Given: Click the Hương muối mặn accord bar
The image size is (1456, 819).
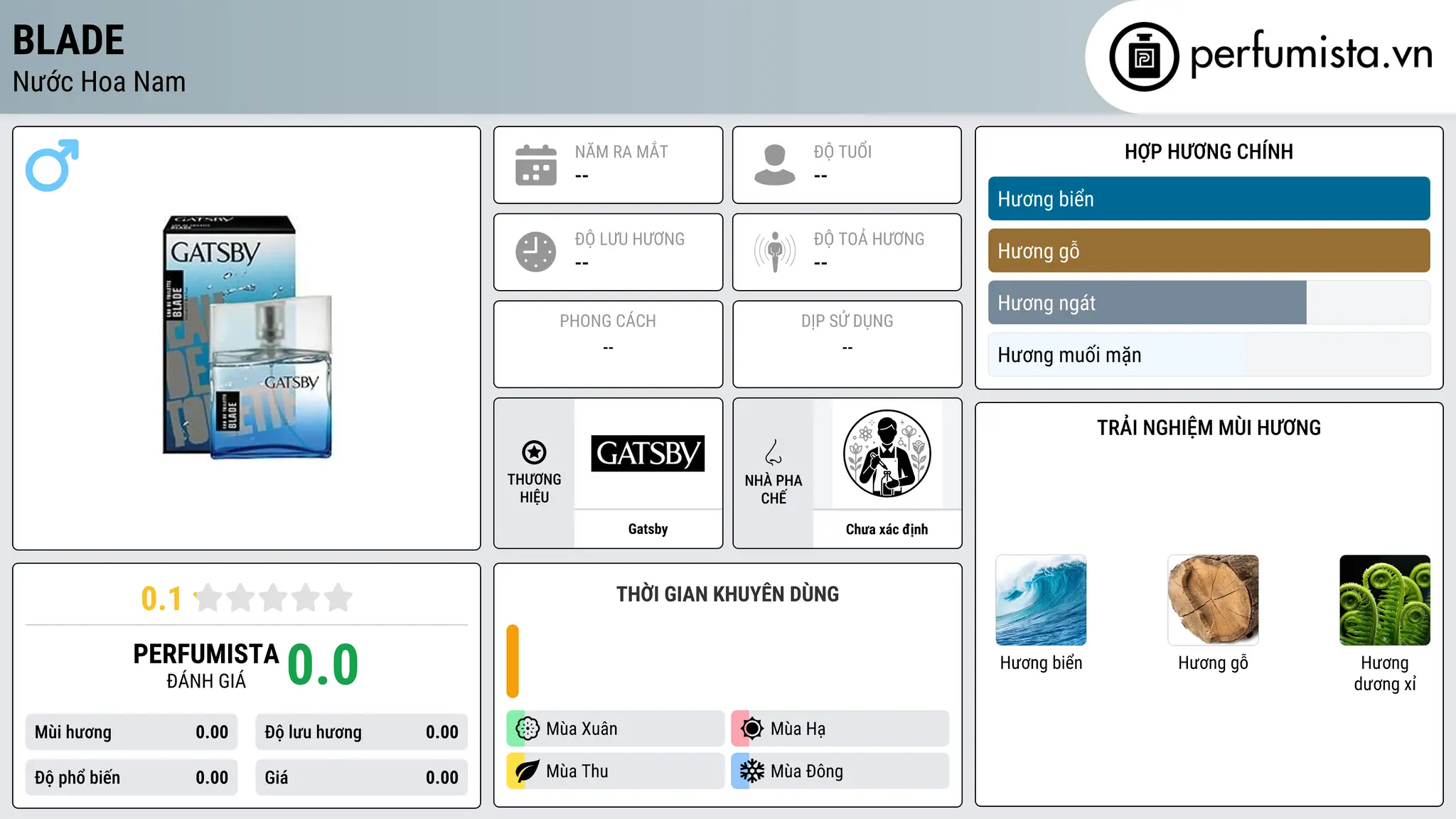Looking at the screenshot, I should click(1209, 355).
